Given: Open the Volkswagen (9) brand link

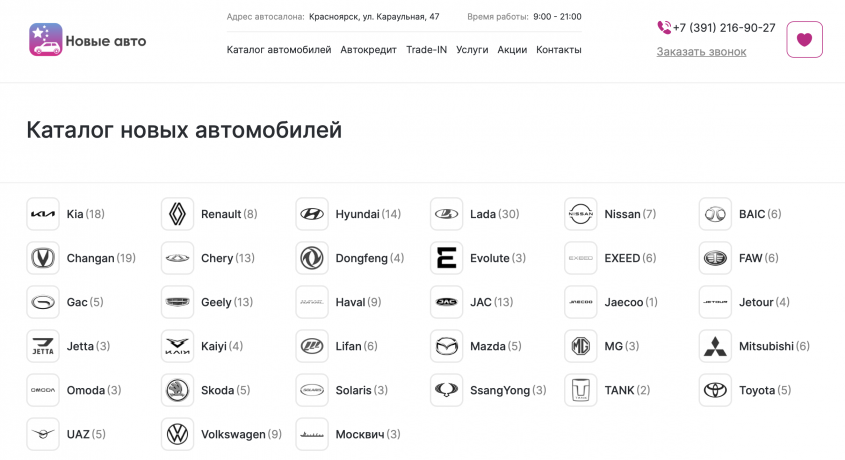Looking at the screenshot, I should [x=241, y=434].
